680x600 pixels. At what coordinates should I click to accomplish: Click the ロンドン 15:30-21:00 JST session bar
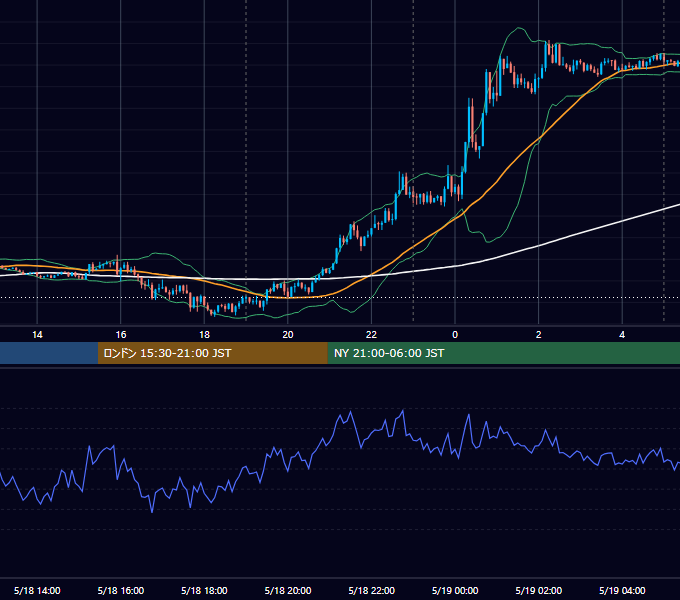click(212, 353)
